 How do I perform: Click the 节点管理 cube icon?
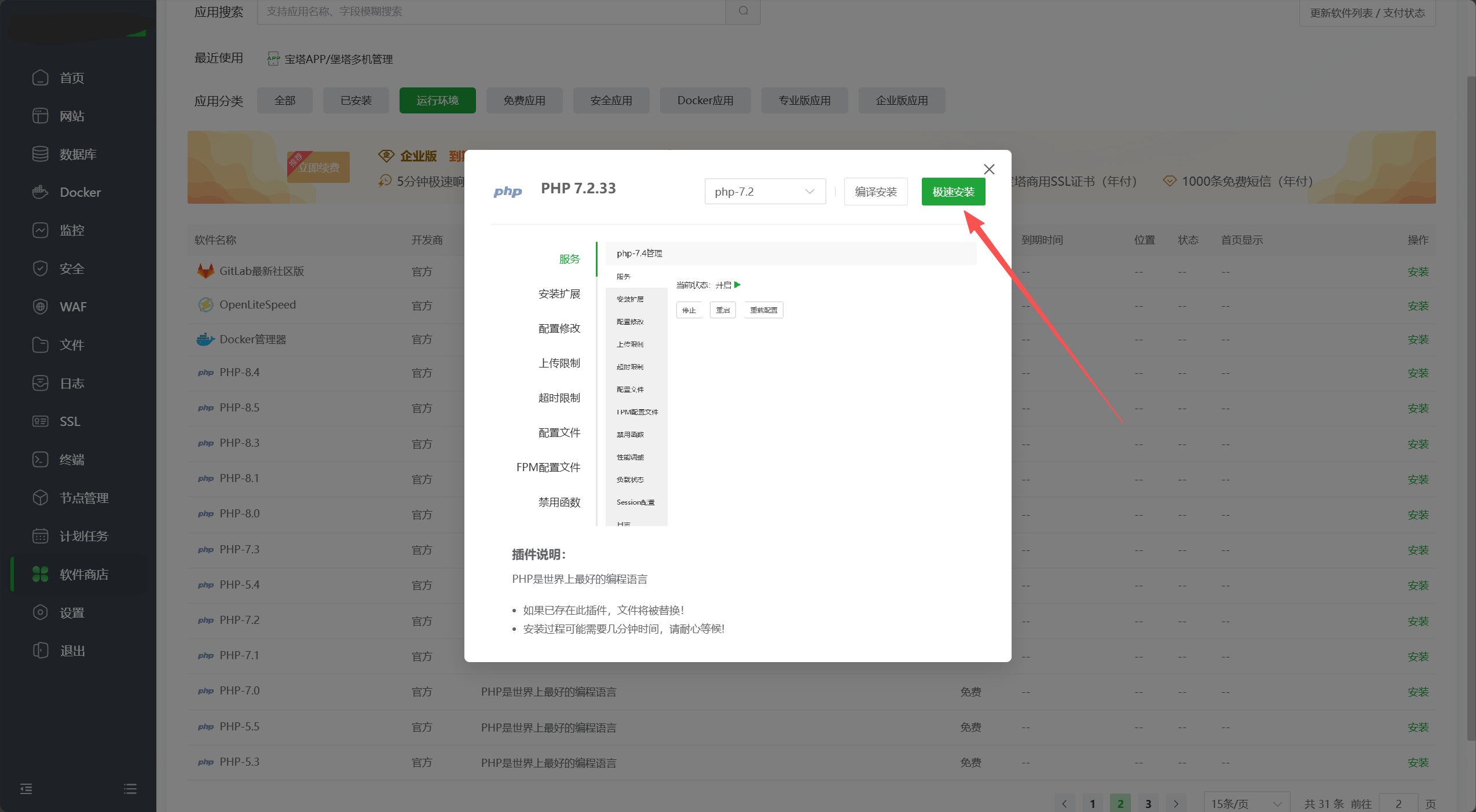[x=40, y=498]
